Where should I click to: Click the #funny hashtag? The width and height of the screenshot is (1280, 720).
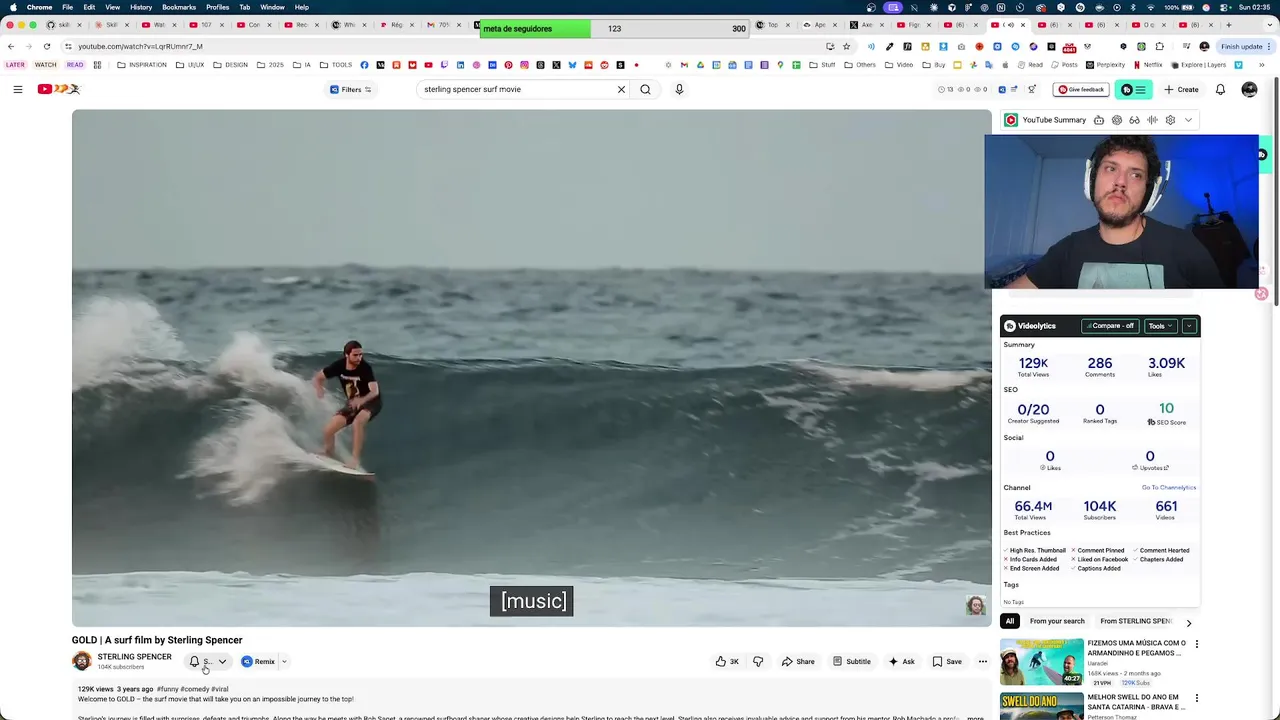(167, 689)
